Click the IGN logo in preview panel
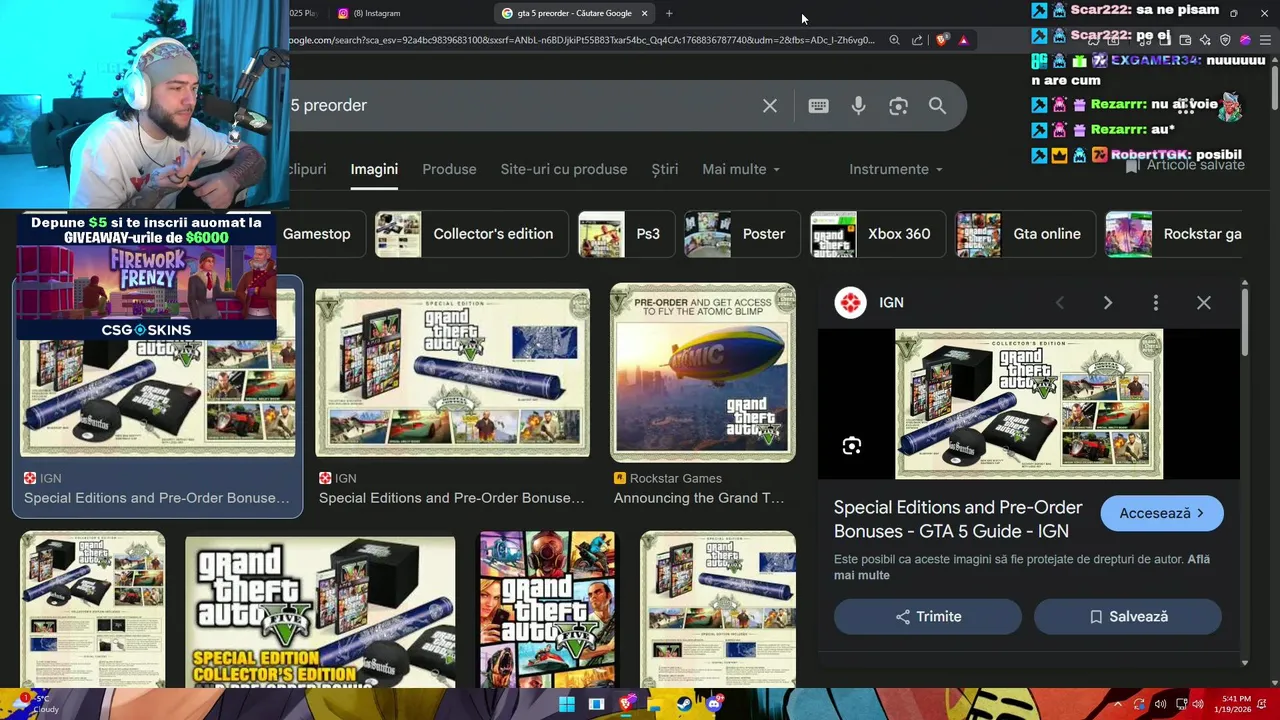The height and width of the screenshot is (720, 1280). pos(850,302)
